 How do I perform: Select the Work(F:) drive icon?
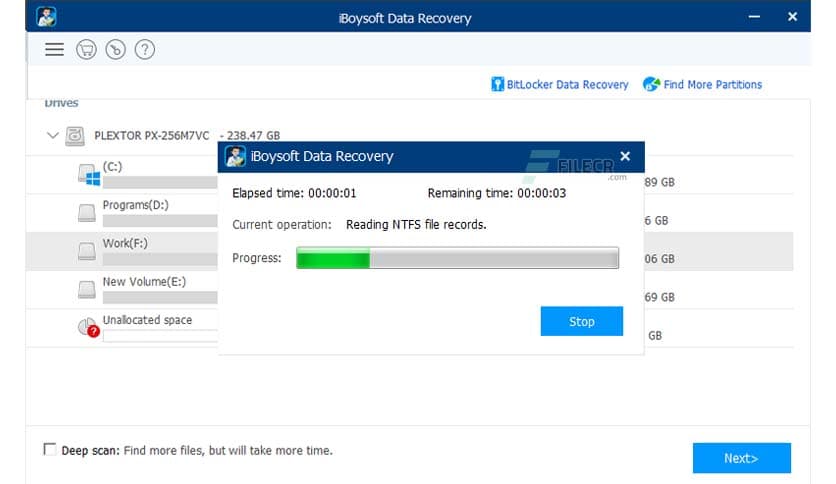coord(86,251)
